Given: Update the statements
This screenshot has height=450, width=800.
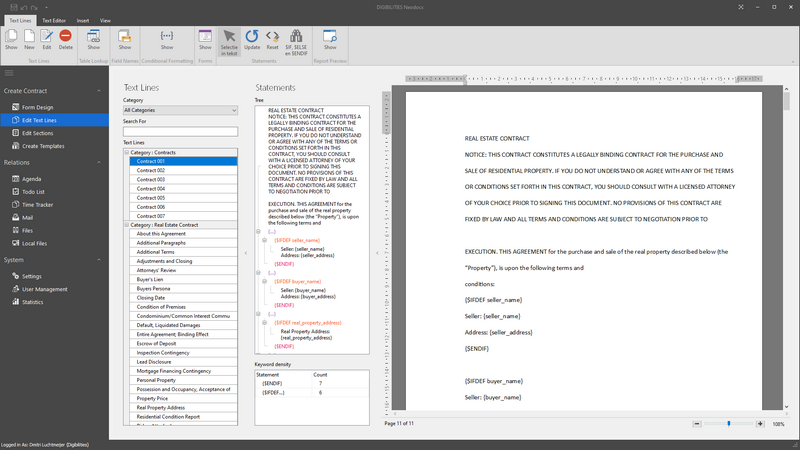Looking at the screenshot, I should pyautogui.click(x=252, y=39).
